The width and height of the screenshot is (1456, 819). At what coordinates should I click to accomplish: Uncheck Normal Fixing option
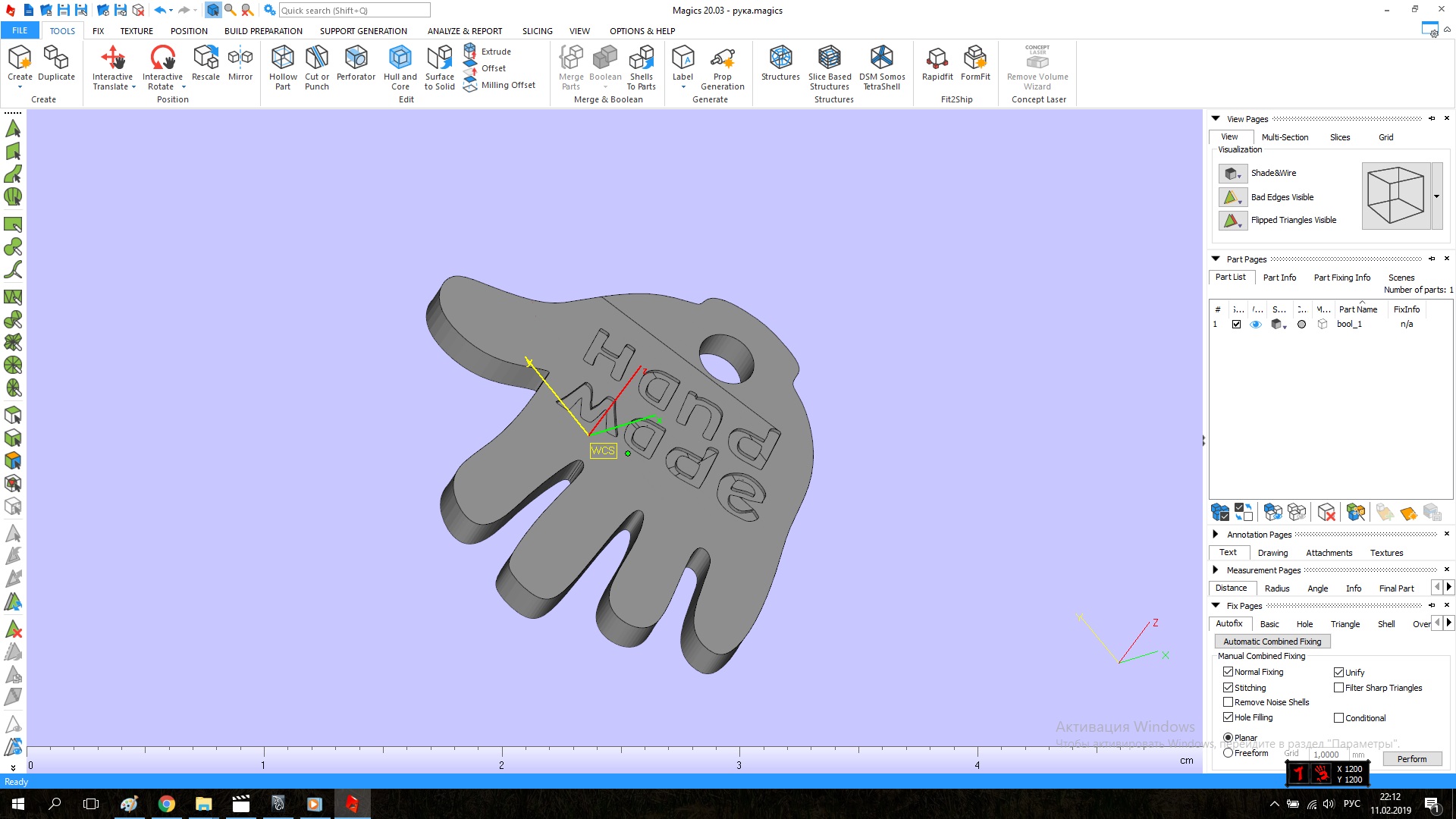[1228, 672]
